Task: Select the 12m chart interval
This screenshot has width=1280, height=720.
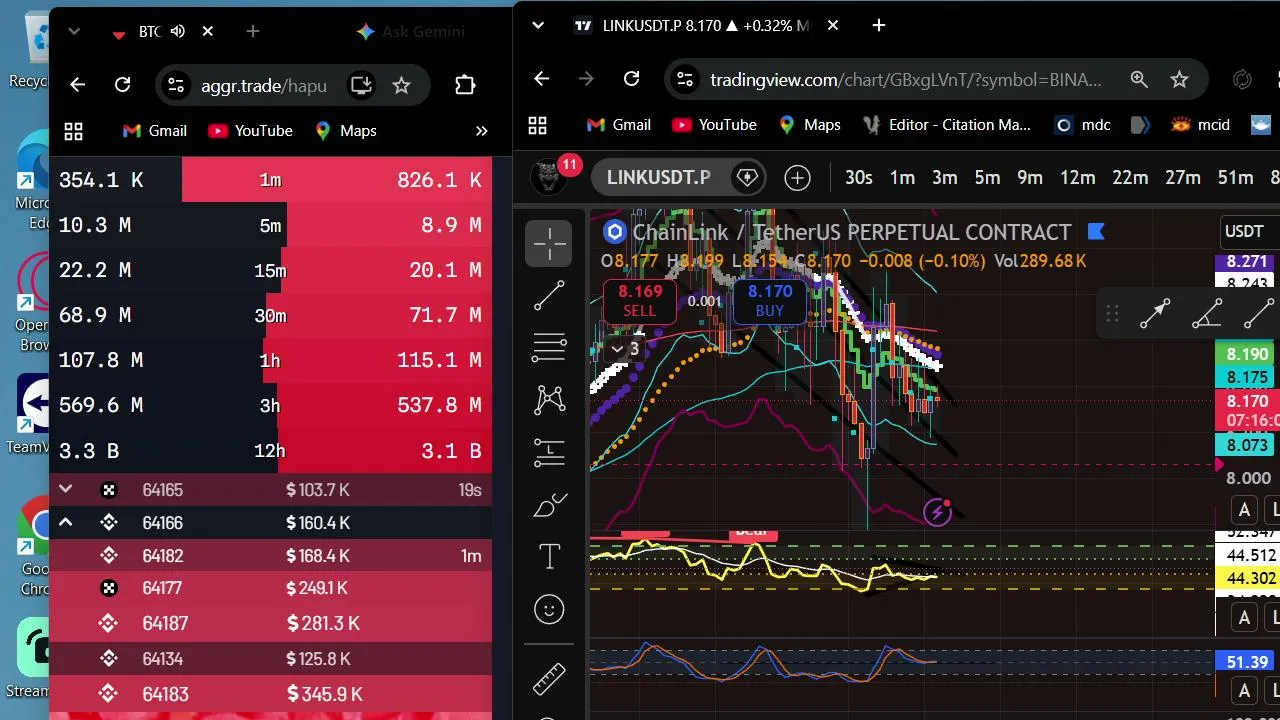Action: pos(1077,178)
